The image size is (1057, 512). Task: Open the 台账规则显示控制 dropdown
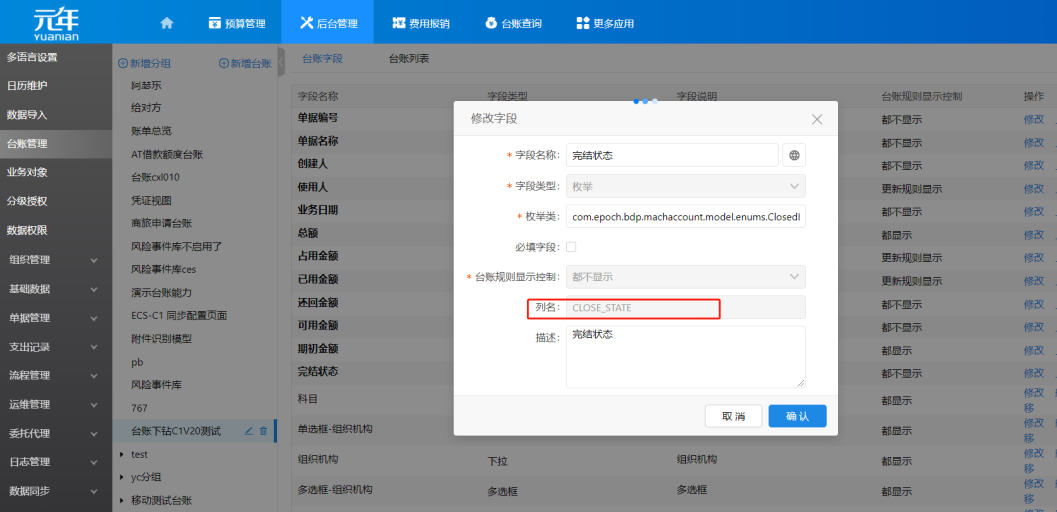[x=685, y=277]
